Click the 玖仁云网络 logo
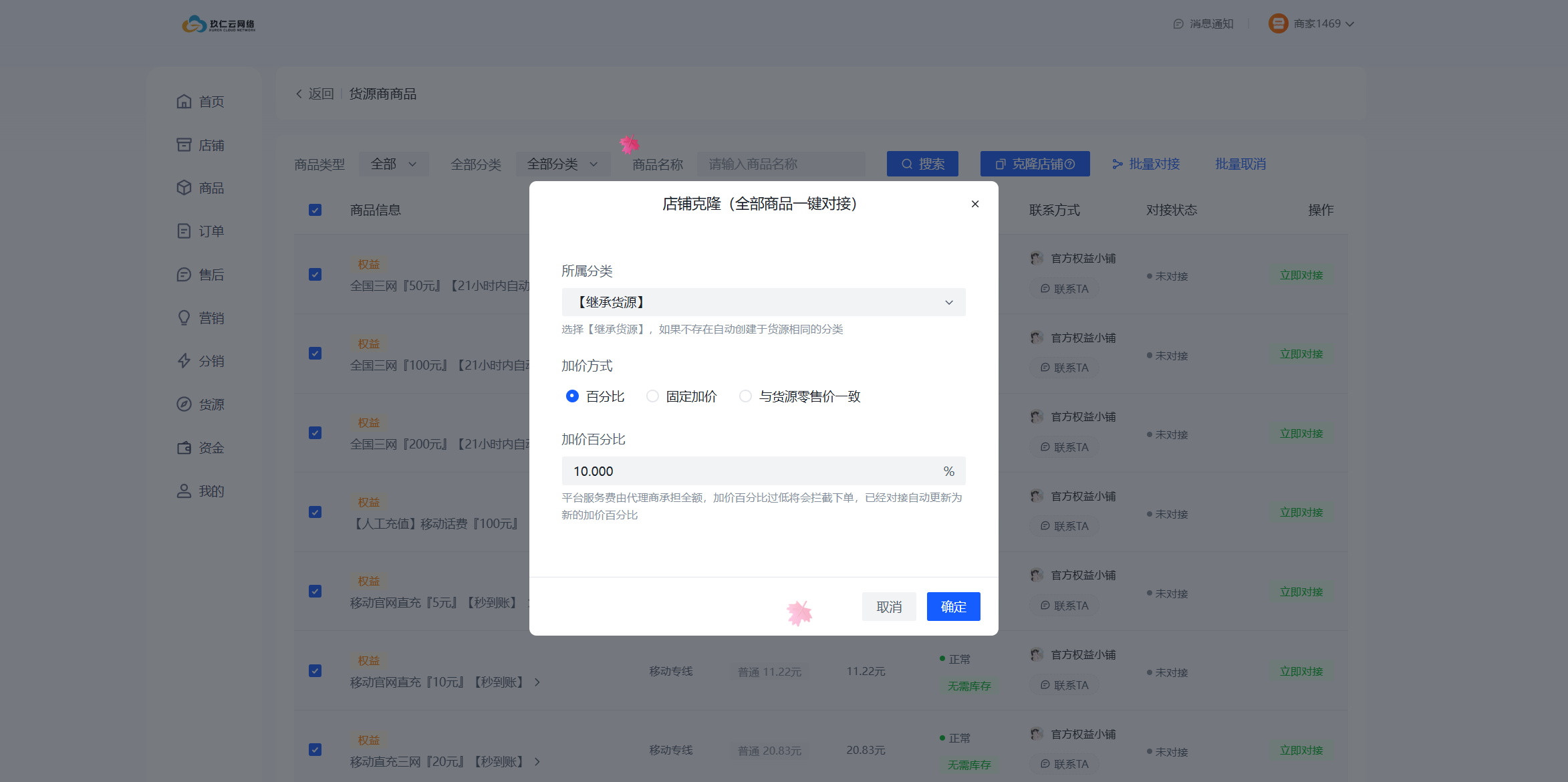 (219, 24)
